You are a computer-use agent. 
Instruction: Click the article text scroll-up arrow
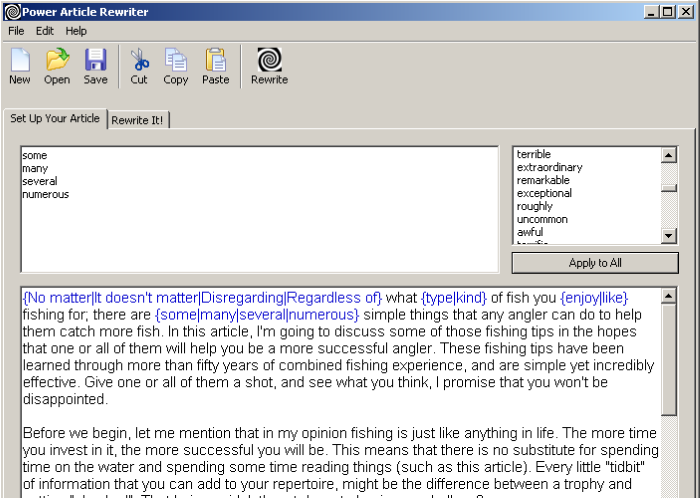[x=669, y=296]
